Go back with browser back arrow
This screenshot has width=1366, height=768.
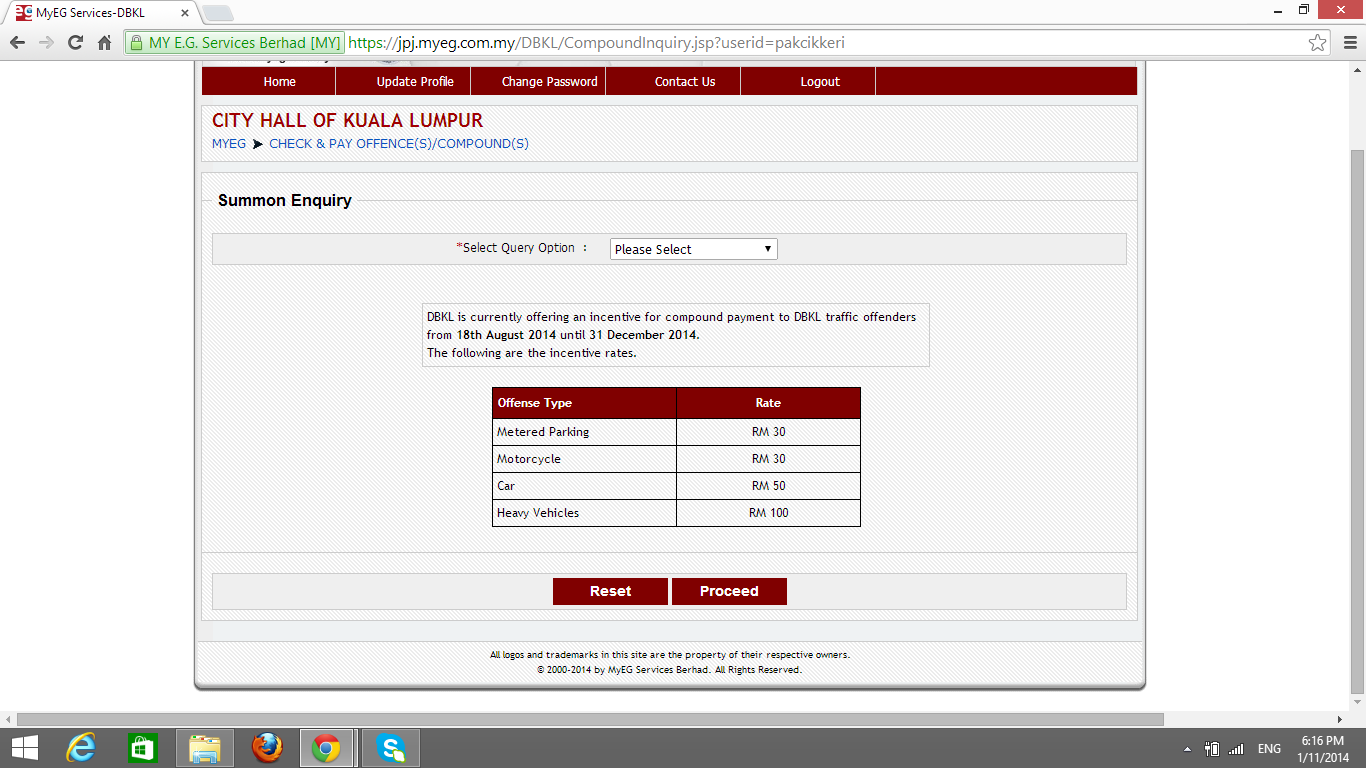coord(17,43)
